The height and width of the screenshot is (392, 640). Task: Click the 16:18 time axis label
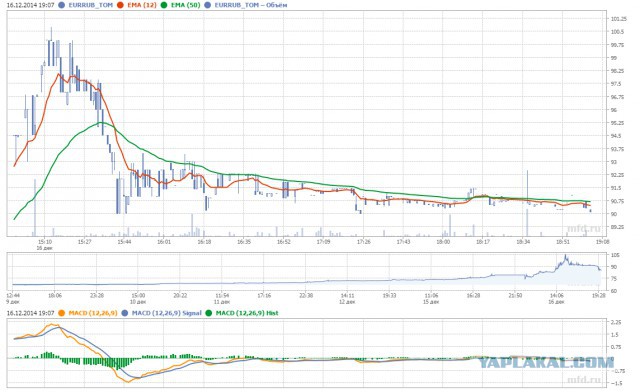click(x=204, y=242)
